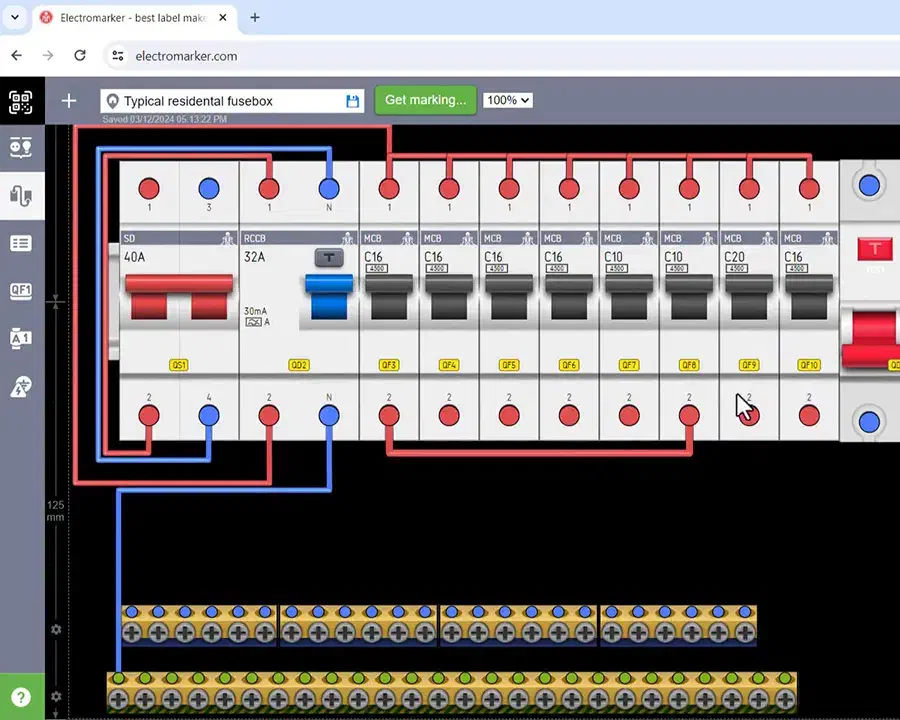
Task: Open the A1 text label sidebar icon
Action: coord(21,339)
